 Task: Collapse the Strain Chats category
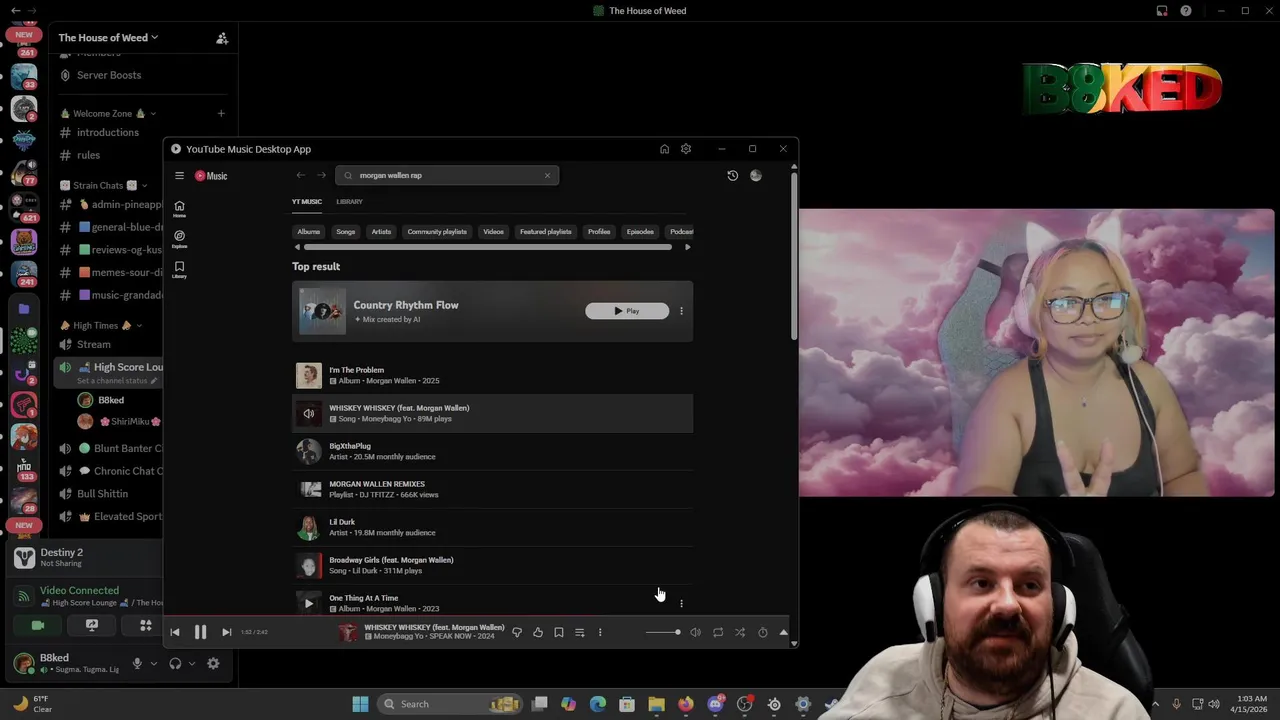tap(104, 185)
